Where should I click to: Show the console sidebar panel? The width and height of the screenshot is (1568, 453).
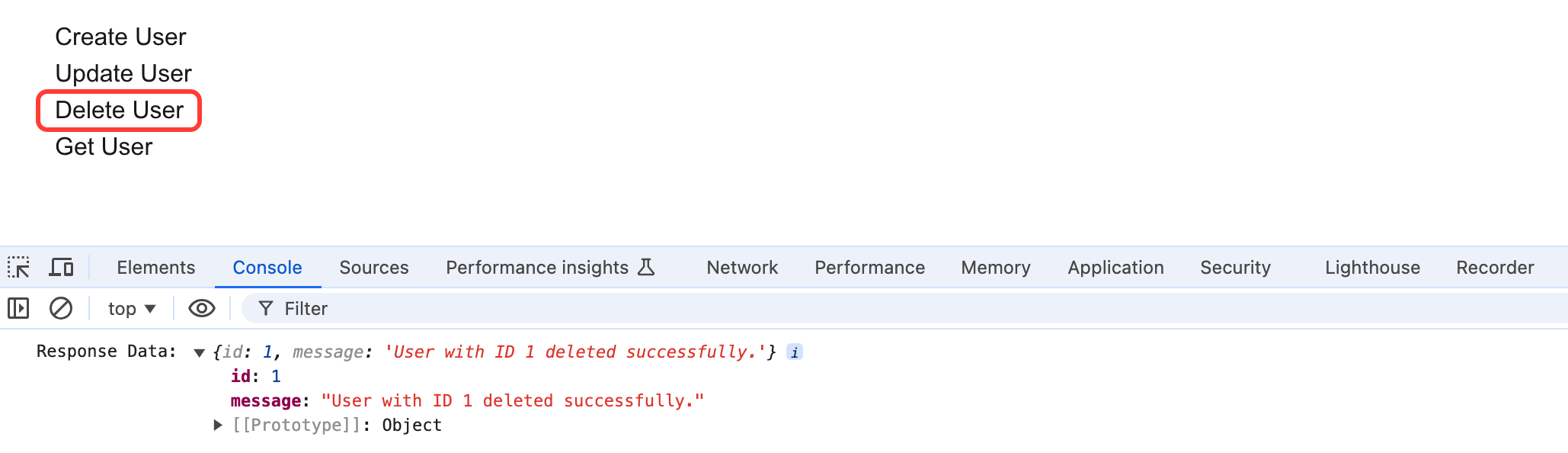click(18, 308)
